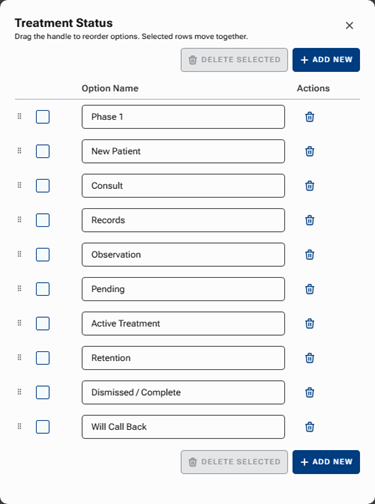This screenshot has width=375, height=504.
Task: Delete the Phase 1 option via trash icon
Action: [x=310, y=117]
